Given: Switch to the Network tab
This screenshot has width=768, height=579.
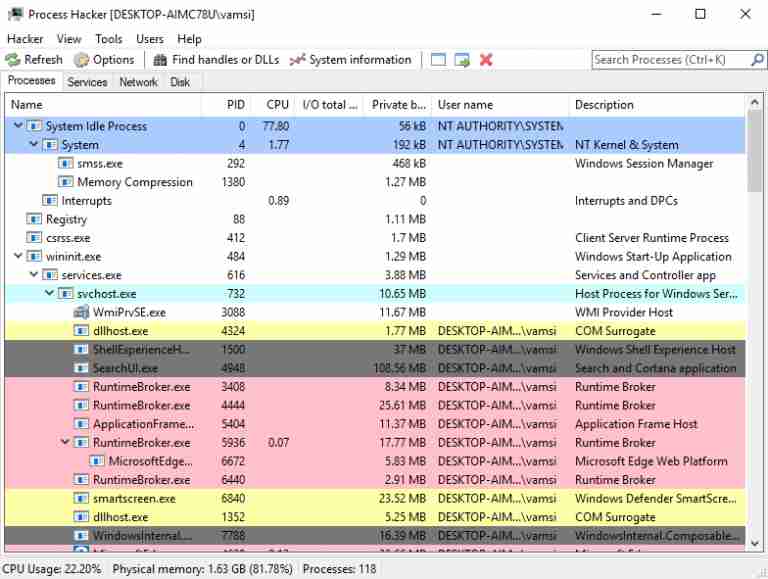Looking at the screenshot, I should 139,82.
